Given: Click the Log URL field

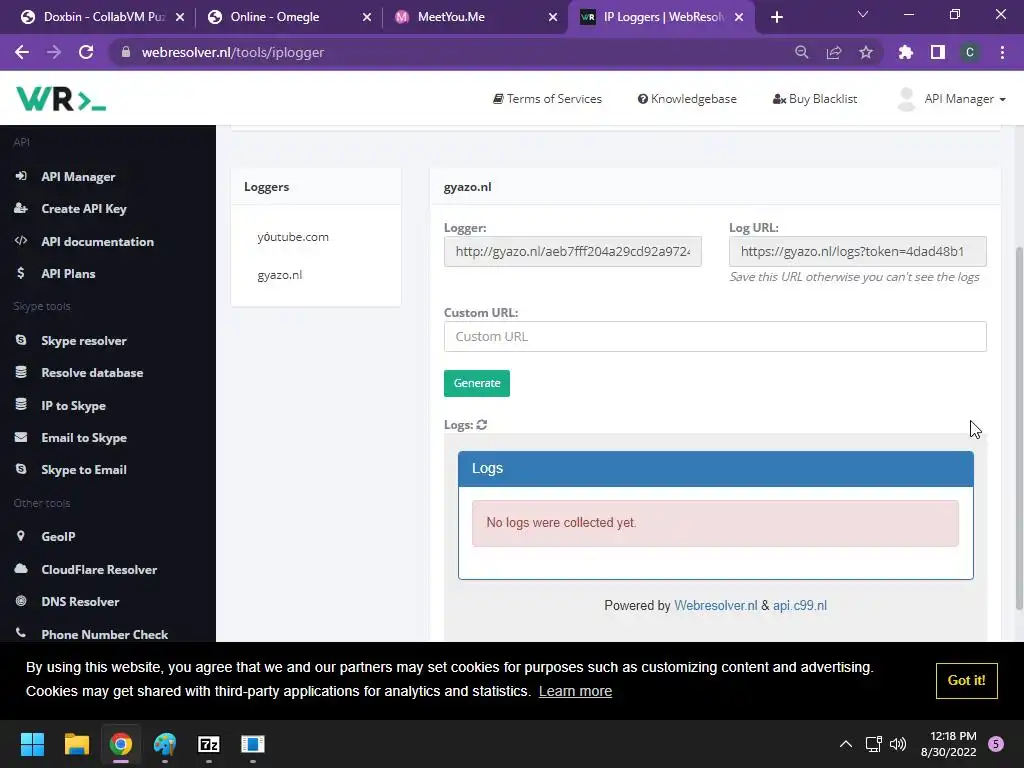Looking at the screenshot, I should click(x=857, y=251).
